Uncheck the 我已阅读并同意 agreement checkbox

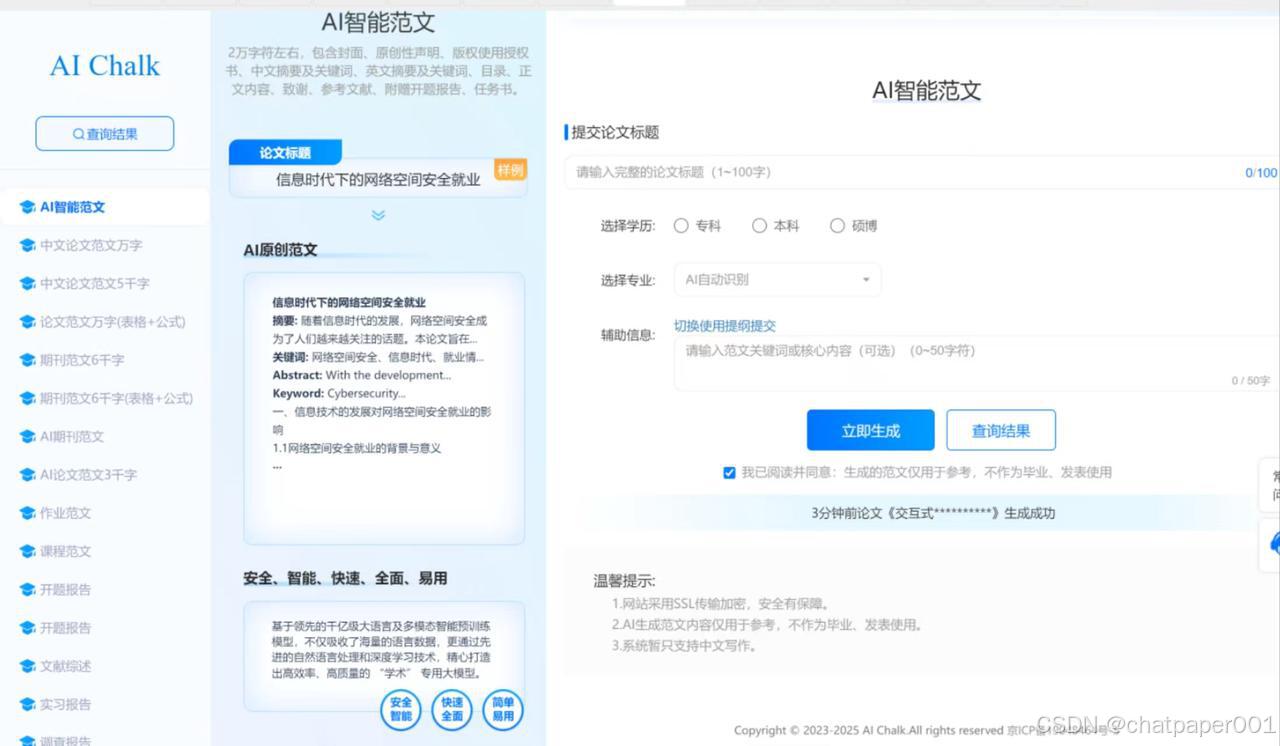pos(729,473)
